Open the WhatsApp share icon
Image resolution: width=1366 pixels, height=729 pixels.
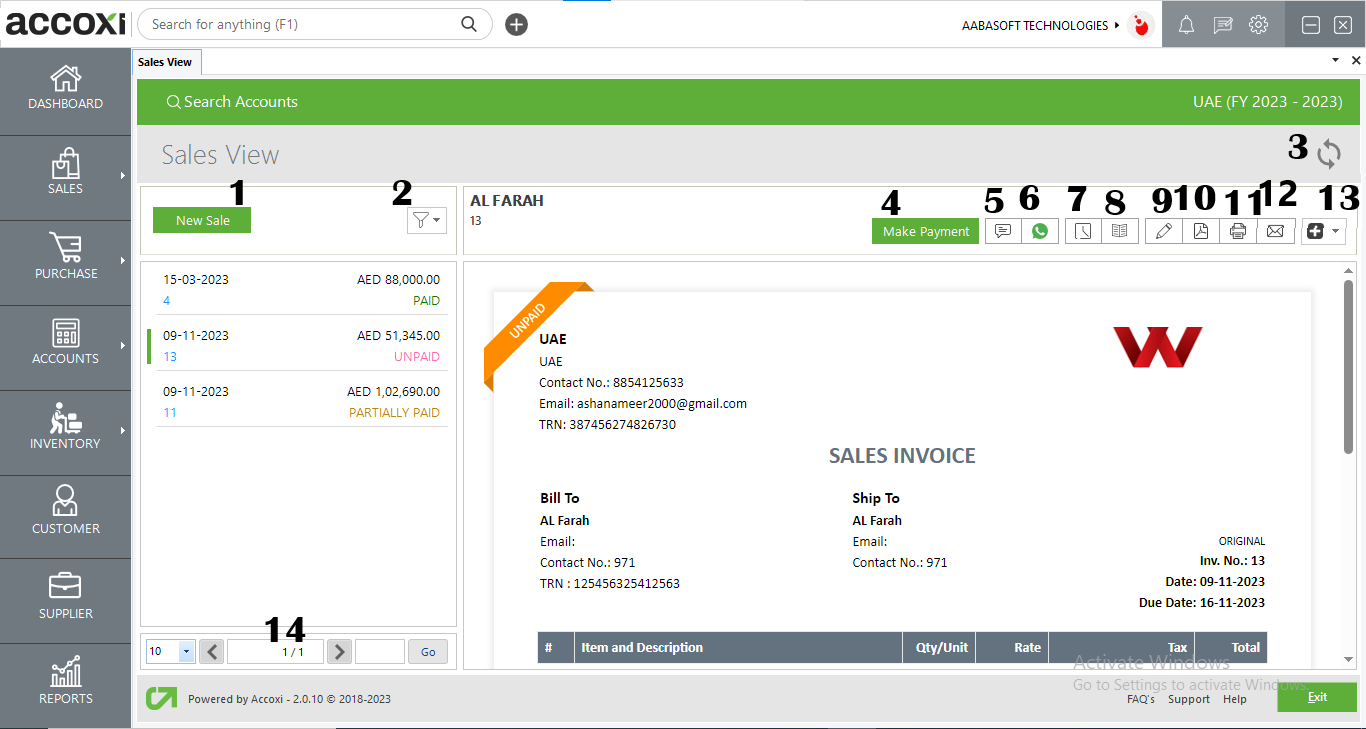1040,231
